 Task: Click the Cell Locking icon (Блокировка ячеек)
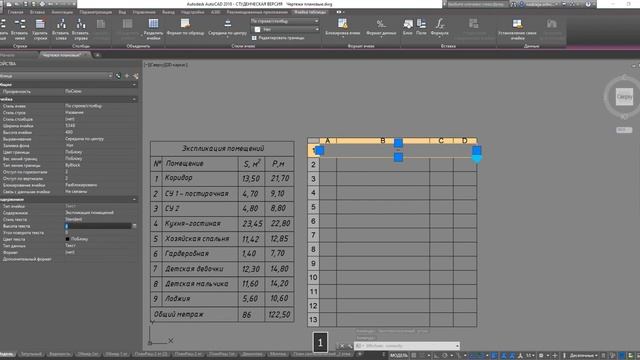(x=343, y=24)
